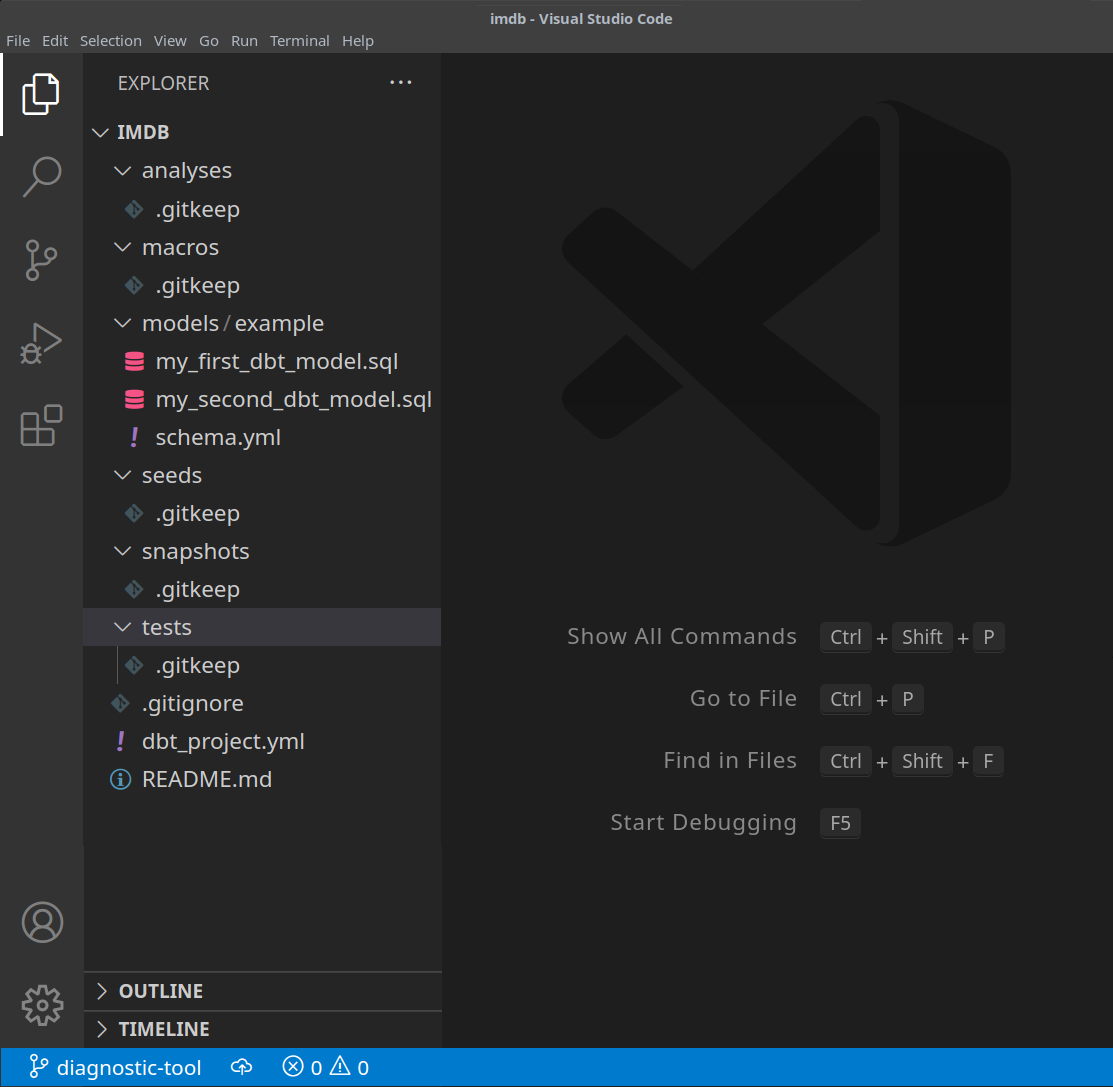Click the diagnostic-tool branch in status bar
The width and height of the screenshot is (1113, 1087).
(x=115, y=1068)
